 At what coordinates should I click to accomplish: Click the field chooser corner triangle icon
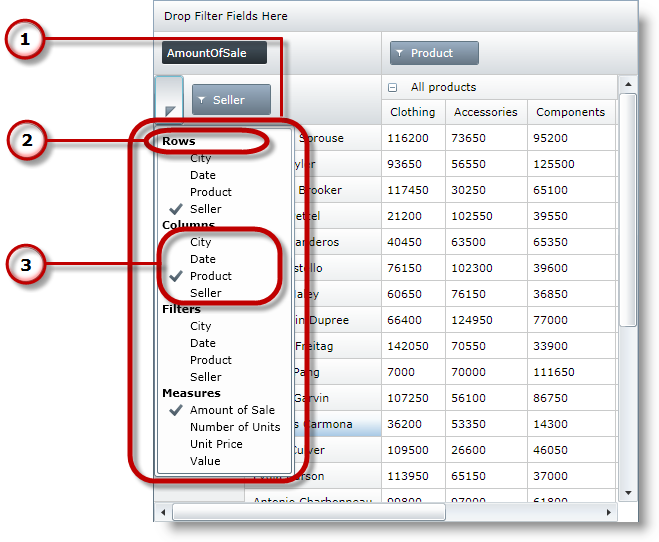tap(170, 110)
